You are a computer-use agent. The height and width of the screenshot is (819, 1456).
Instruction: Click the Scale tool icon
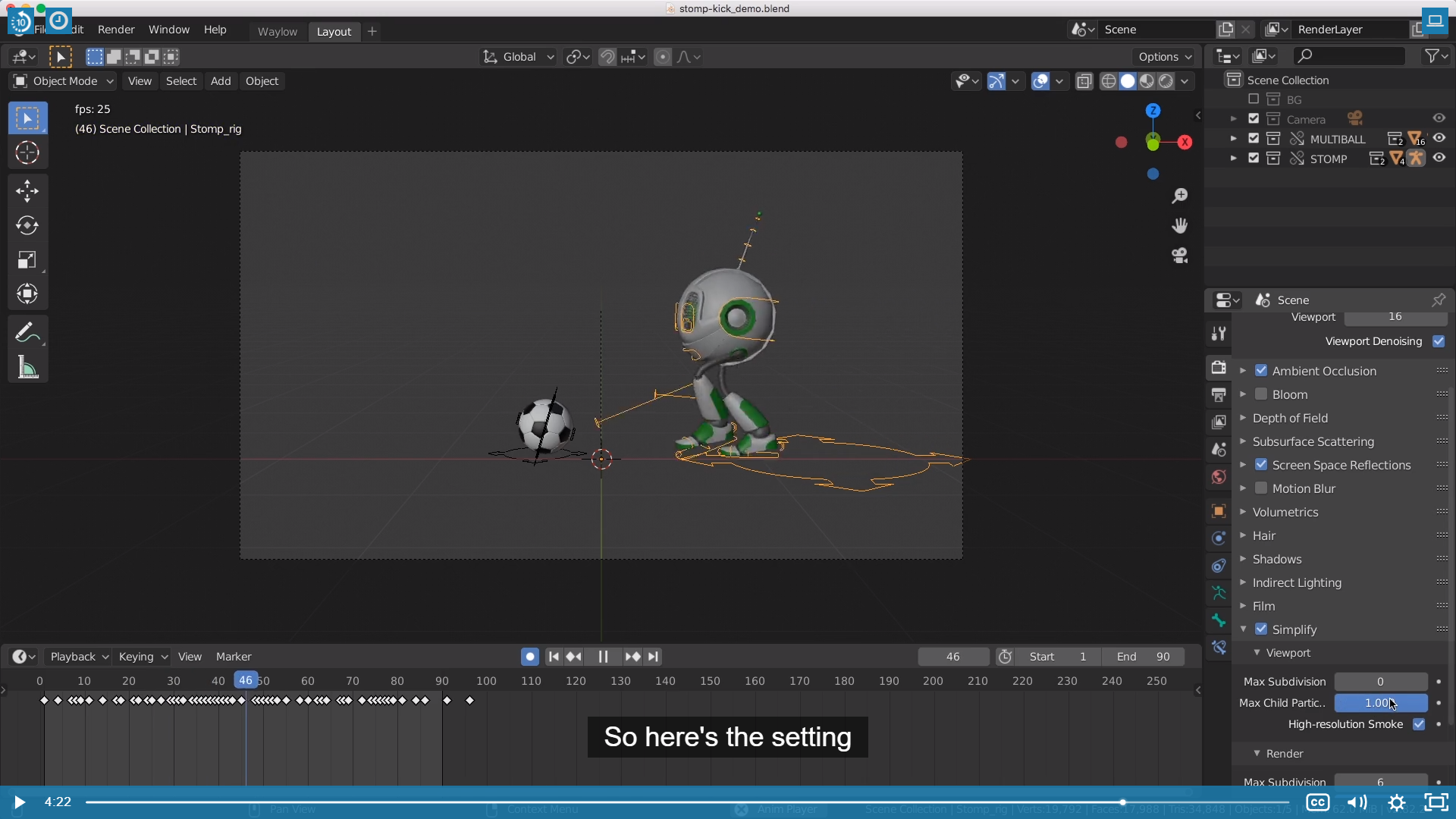[27, 260]
